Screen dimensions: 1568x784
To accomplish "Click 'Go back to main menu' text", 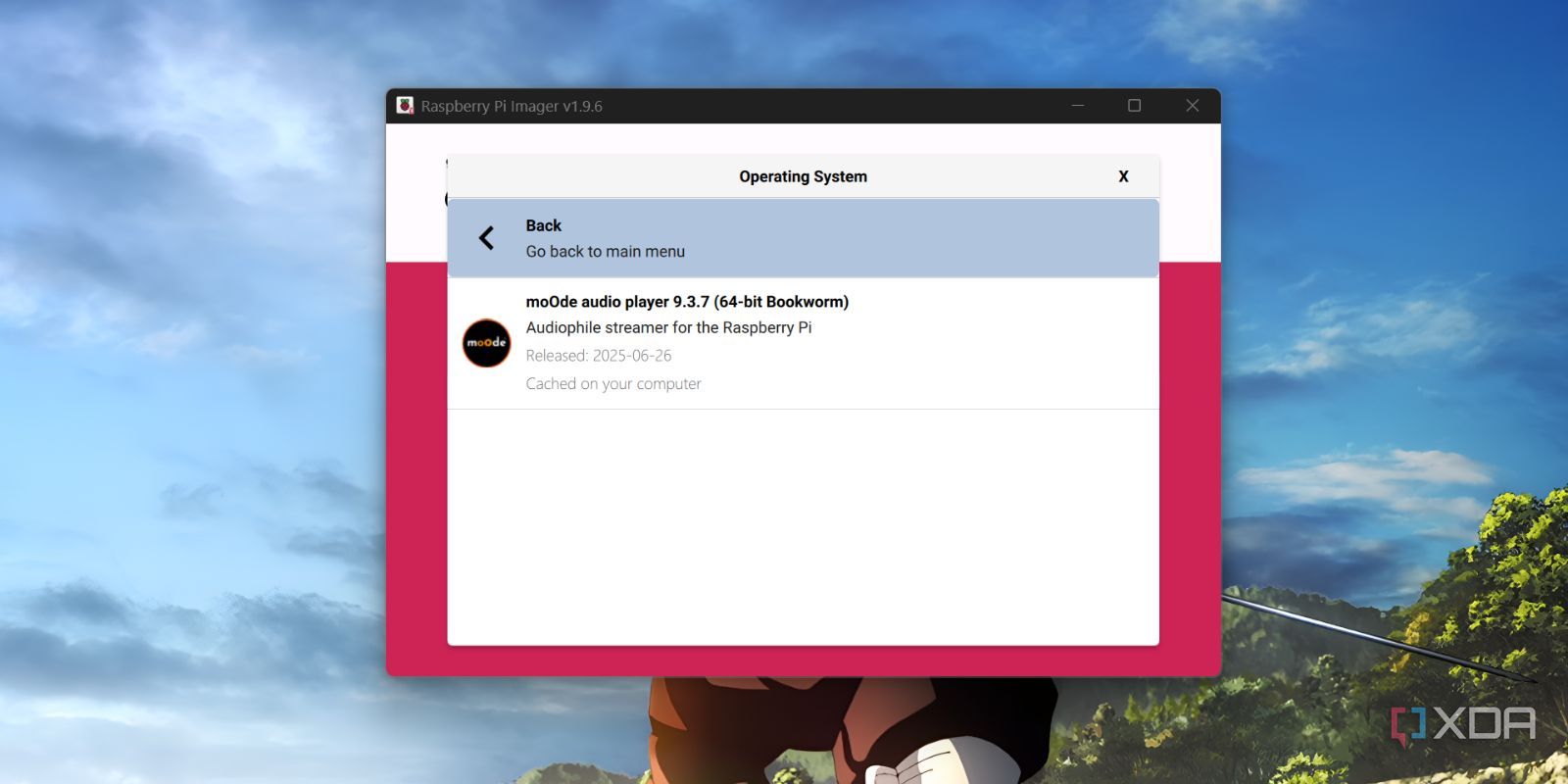I will click(606, 251).
